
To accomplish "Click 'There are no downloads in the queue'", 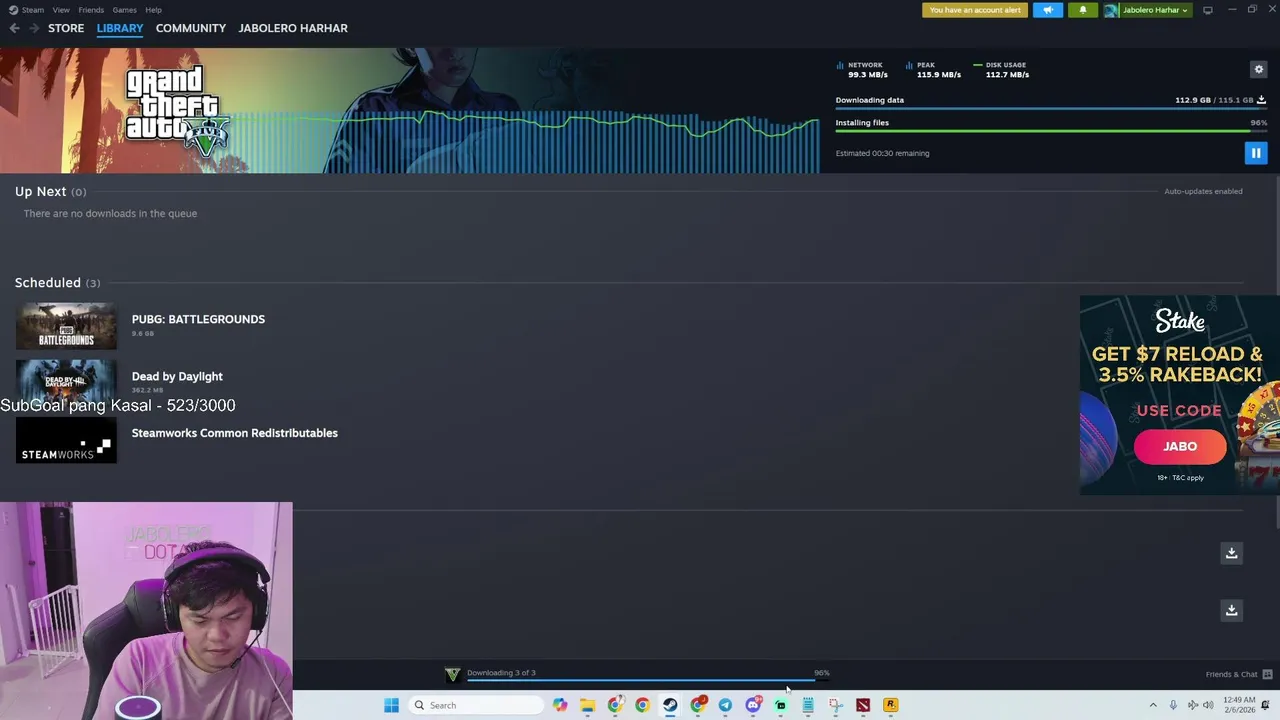I will [x=110, y=213].
